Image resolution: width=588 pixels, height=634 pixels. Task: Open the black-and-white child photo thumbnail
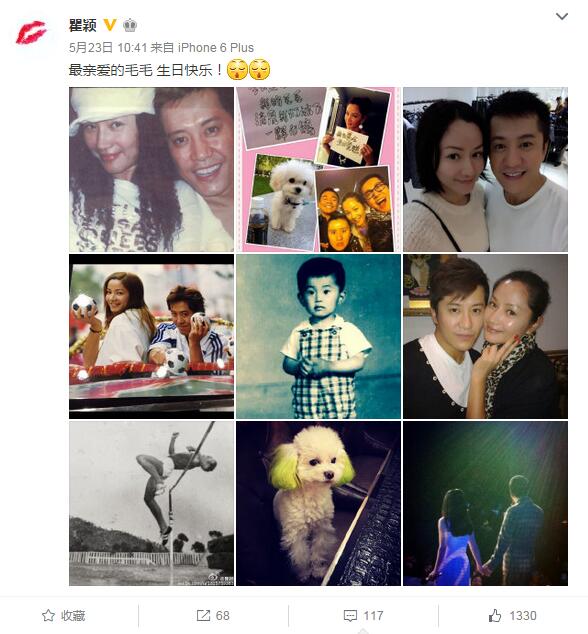(x=318, y=336)
